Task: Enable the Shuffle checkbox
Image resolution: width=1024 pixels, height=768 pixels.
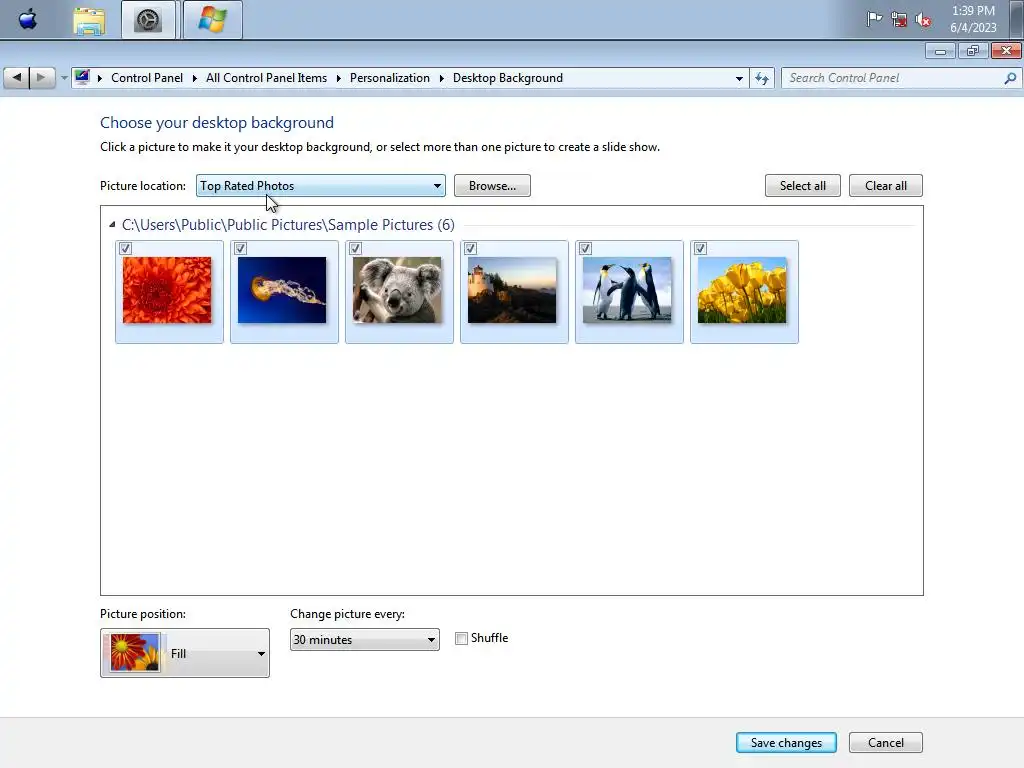Action: click(x=461, y=638)
